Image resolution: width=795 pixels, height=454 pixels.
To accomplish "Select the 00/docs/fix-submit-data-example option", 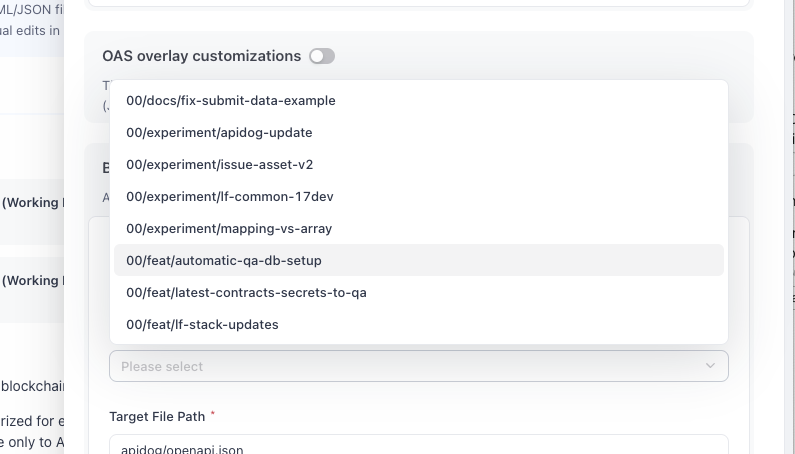I will point(231,101).
